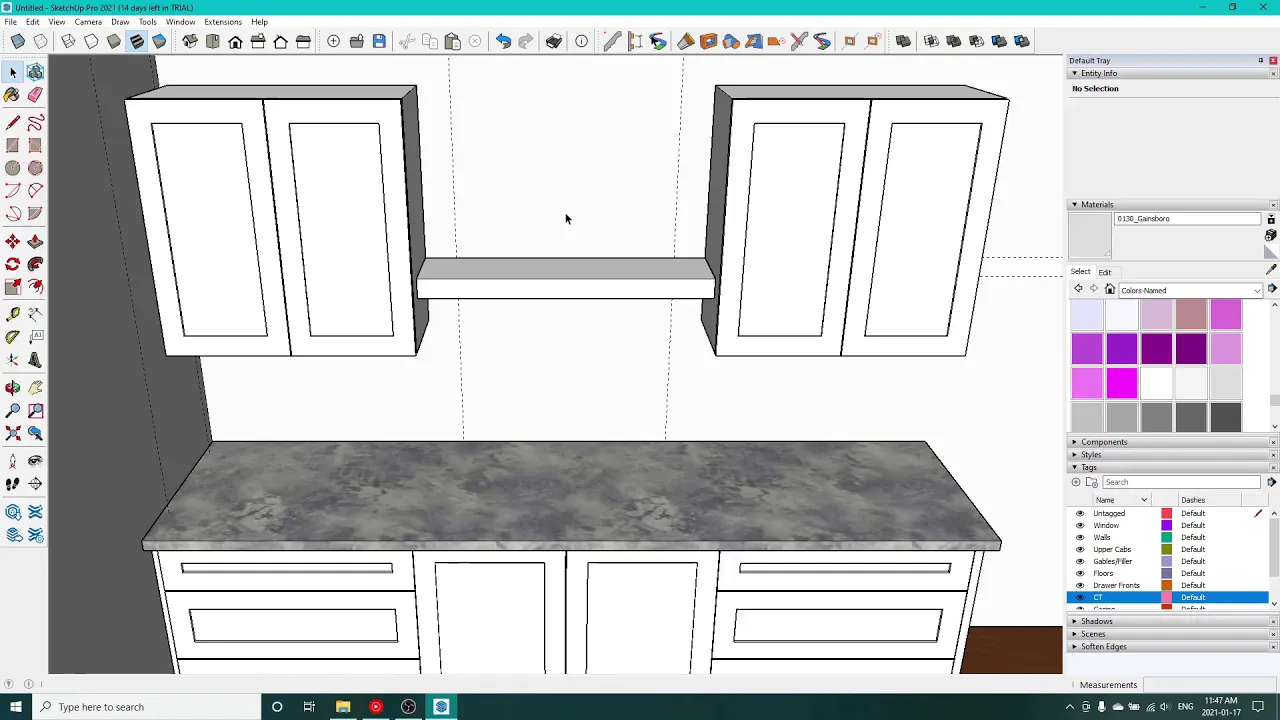Viewport: 1280px width, 720px height.
Task: Click the Add Tag plus icon
Action: point(1076,482)
